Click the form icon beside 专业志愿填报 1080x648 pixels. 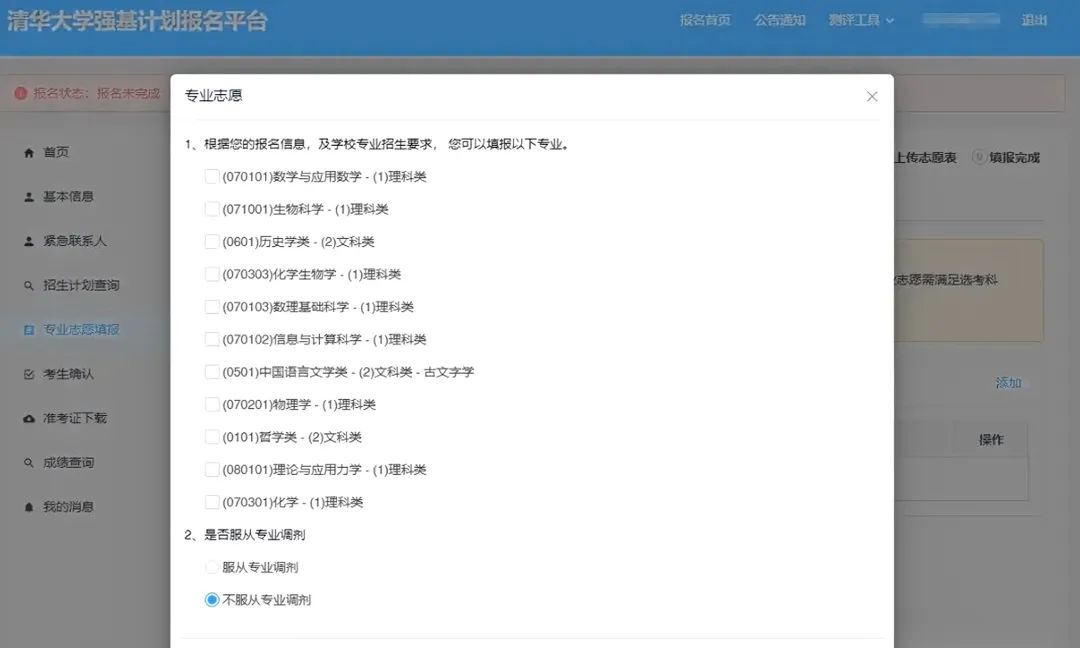[x=29, y=330]
